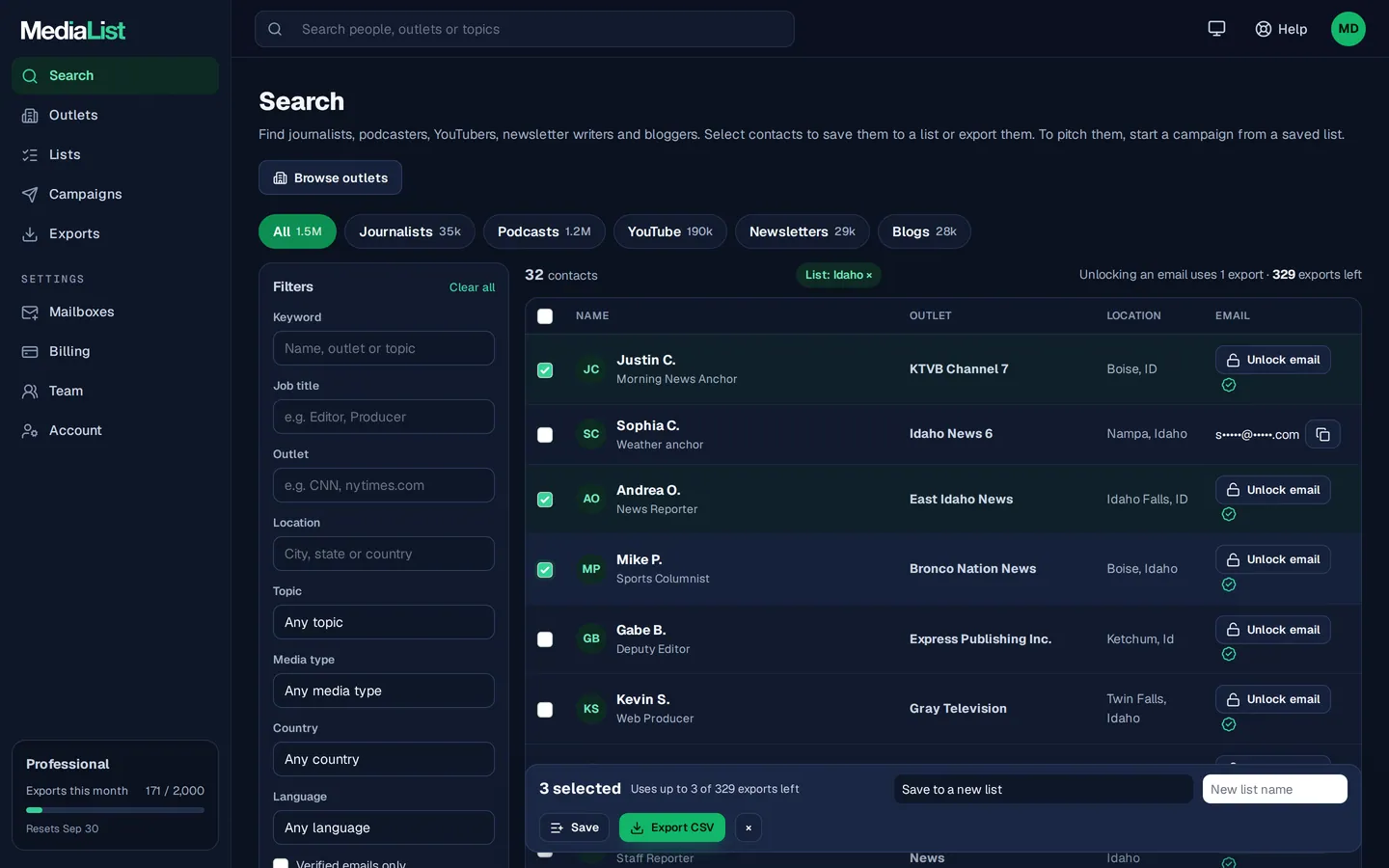Open the Any country dropdown
Viewport: 1389px width, 868px height.
[384, 759]
